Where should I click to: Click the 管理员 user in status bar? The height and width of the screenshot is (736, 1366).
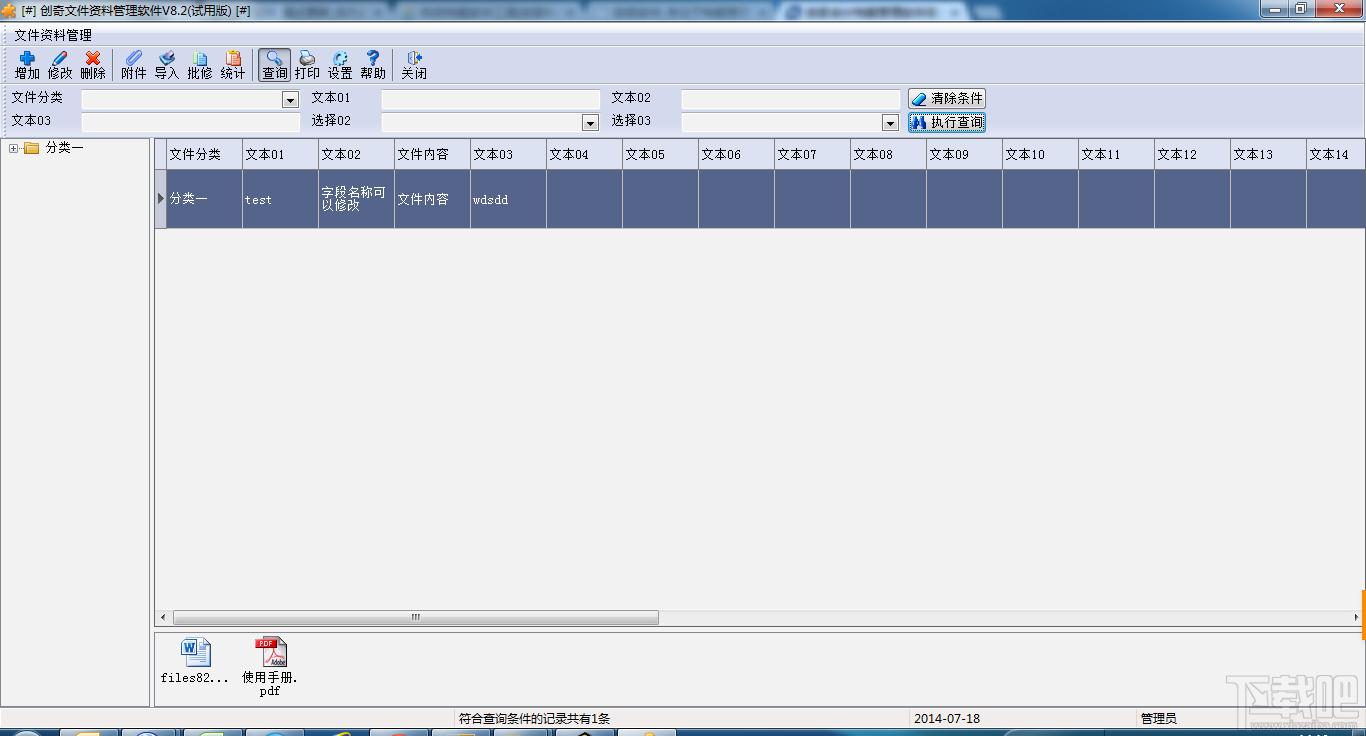[1158, 718]
